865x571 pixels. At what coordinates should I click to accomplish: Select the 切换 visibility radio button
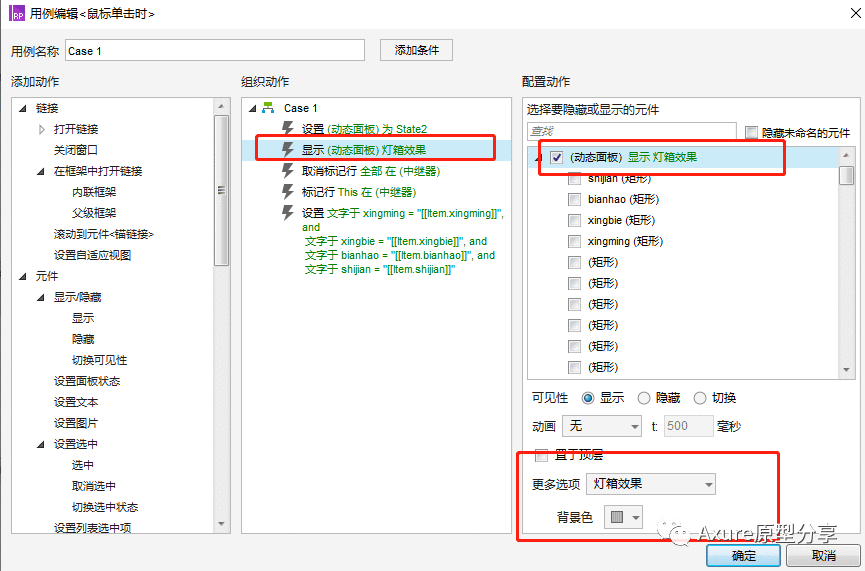click(x=700, y=398)
